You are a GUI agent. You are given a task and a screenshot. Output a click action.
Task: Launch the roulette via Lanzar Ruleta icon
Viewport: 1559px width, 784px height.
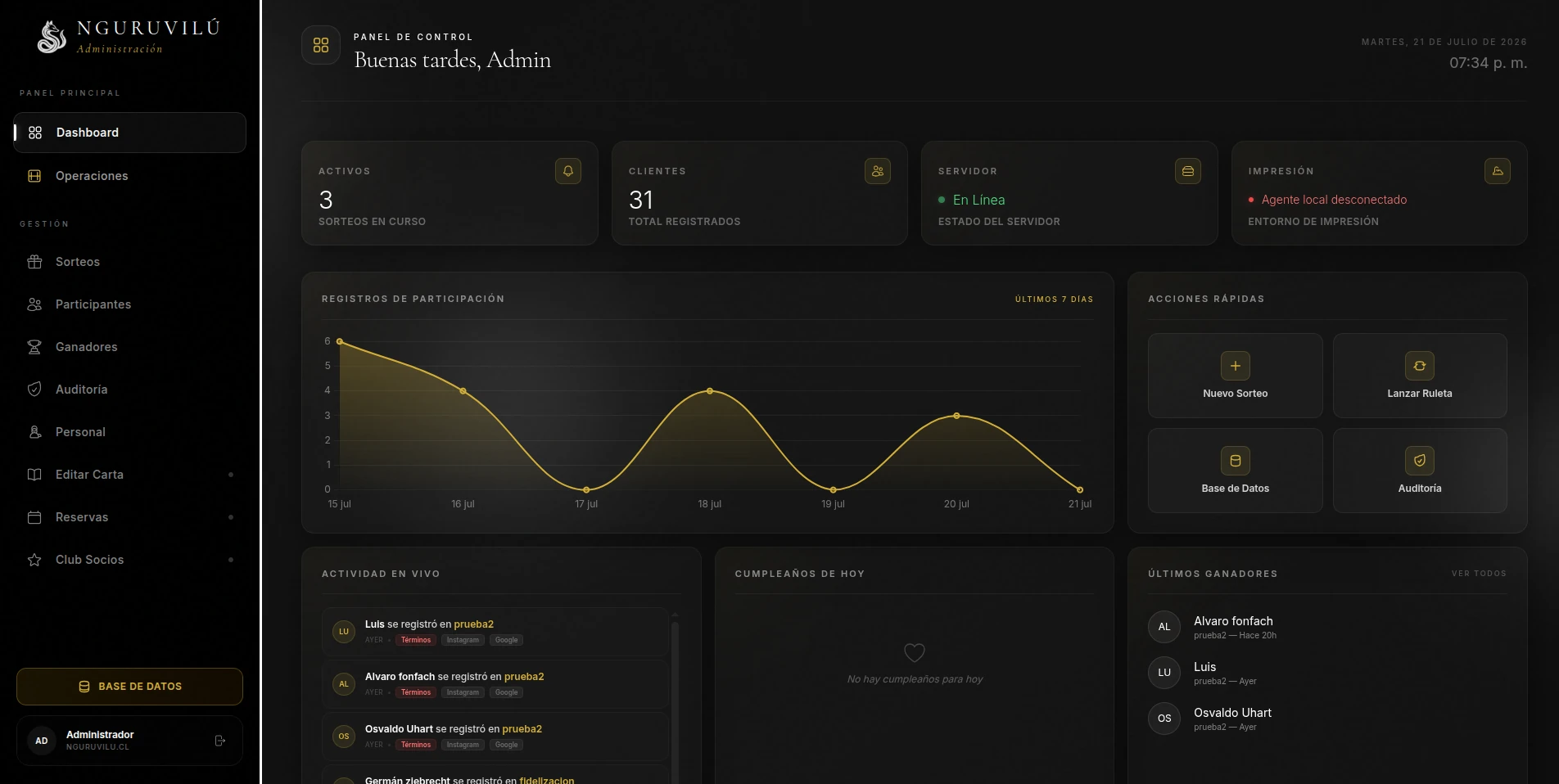1420,366
